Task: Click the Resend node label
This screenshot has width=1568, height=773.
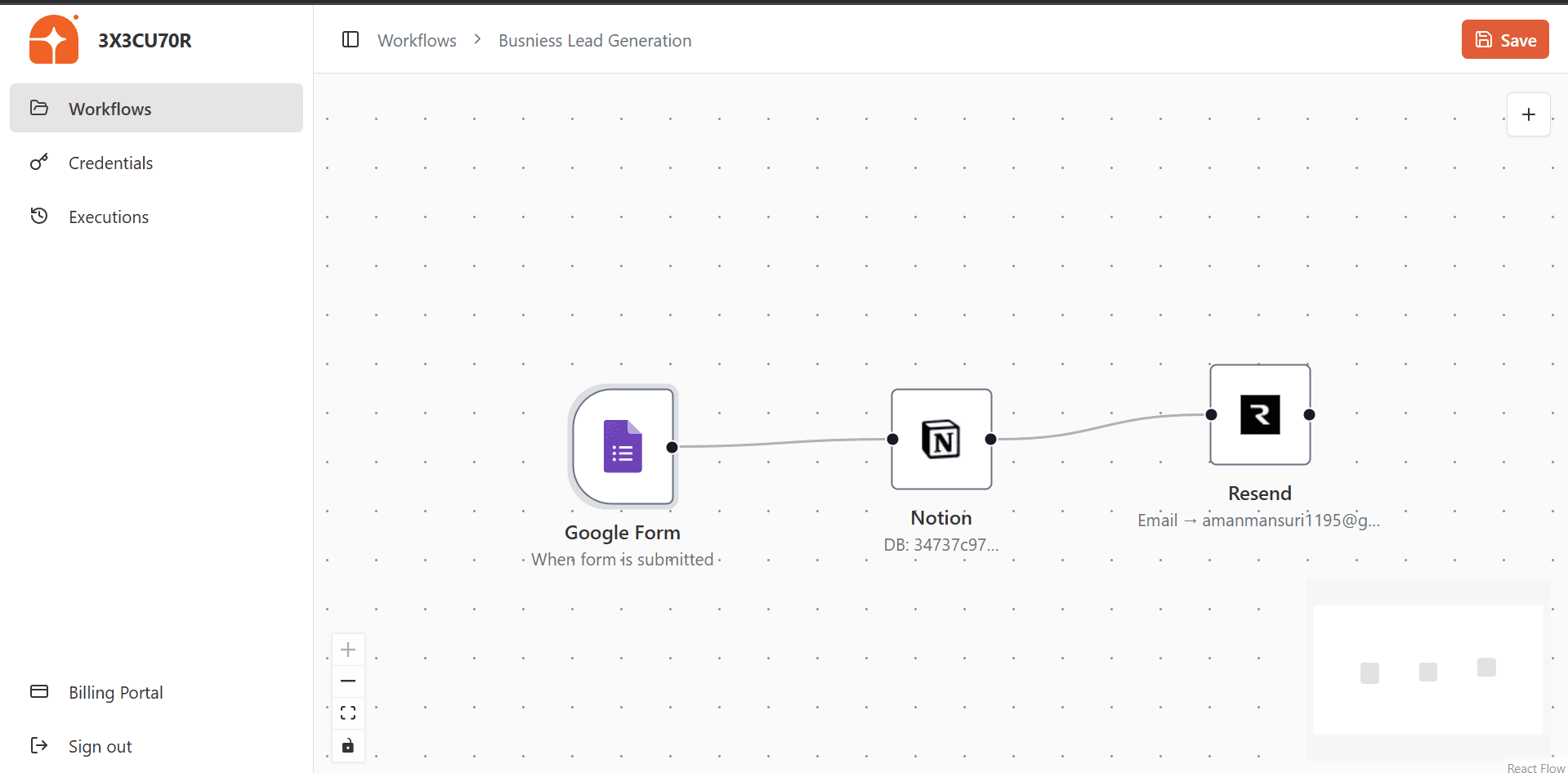Action: click(1260, 494)
